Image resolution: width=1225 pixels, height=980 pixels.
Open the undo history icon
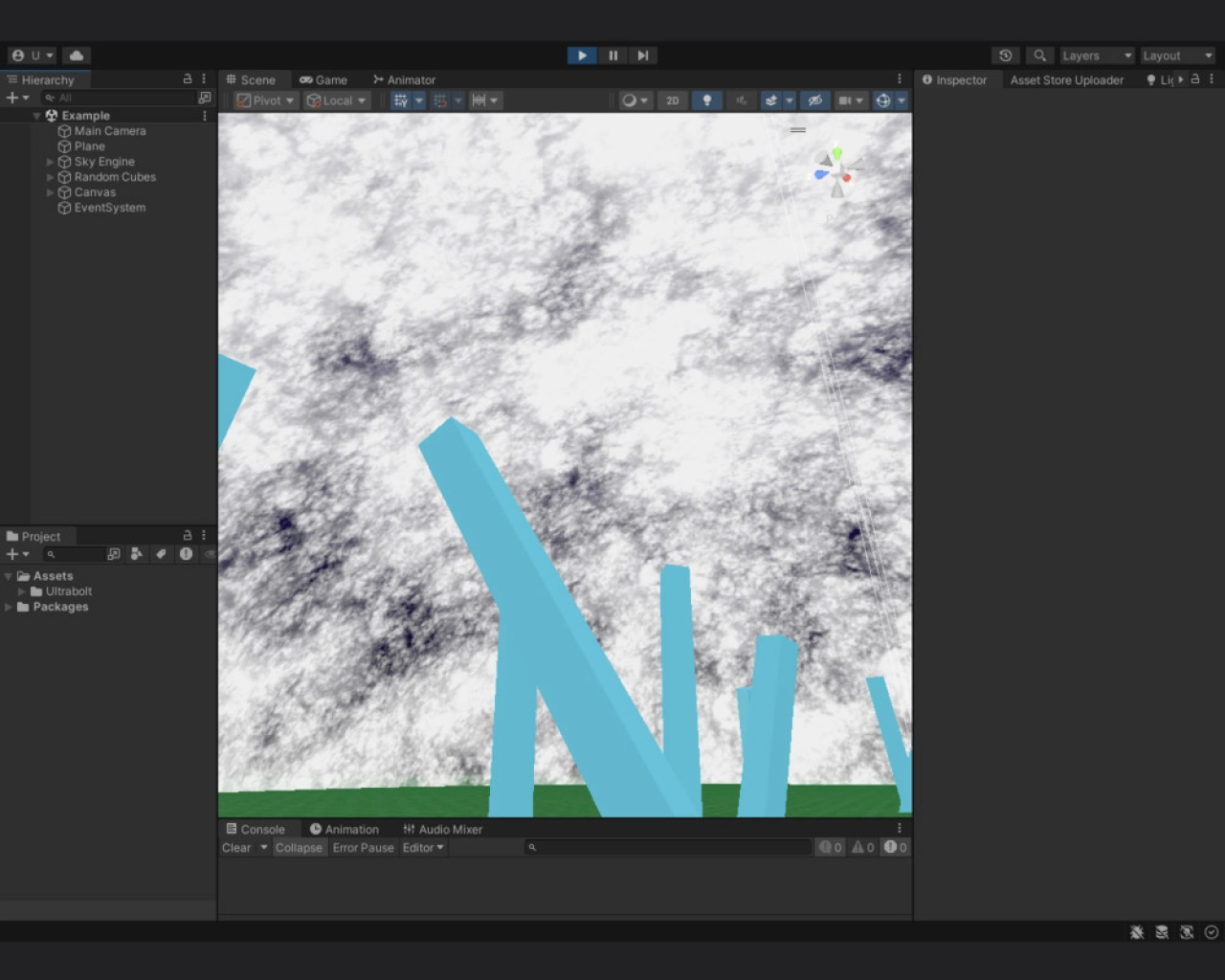[1005, 56]
